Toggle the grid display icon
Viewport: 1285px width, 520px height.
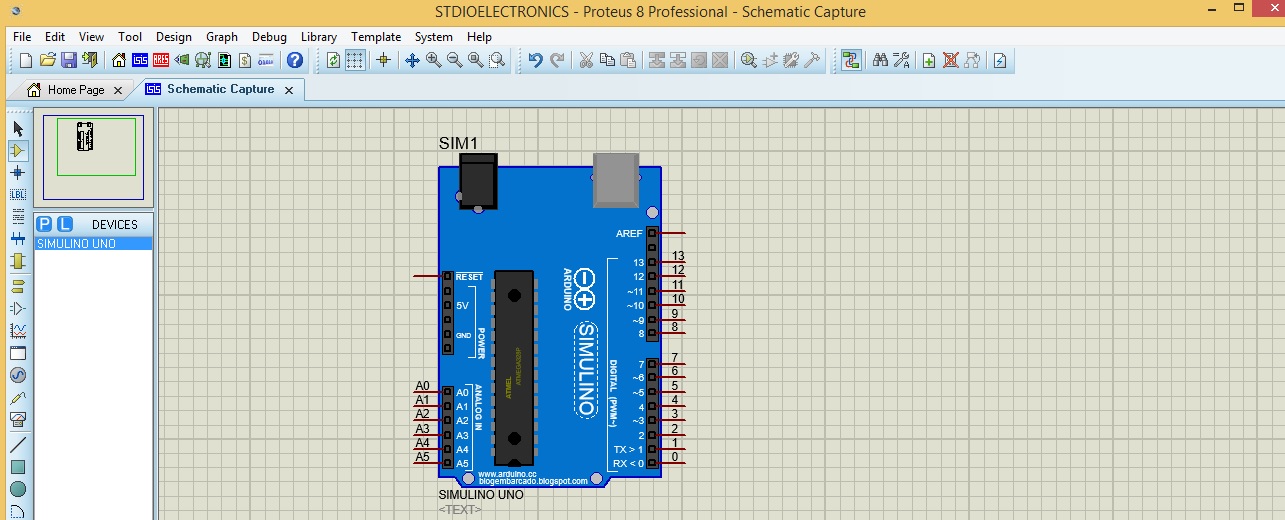pyautogui.click(x=355, y=60)
